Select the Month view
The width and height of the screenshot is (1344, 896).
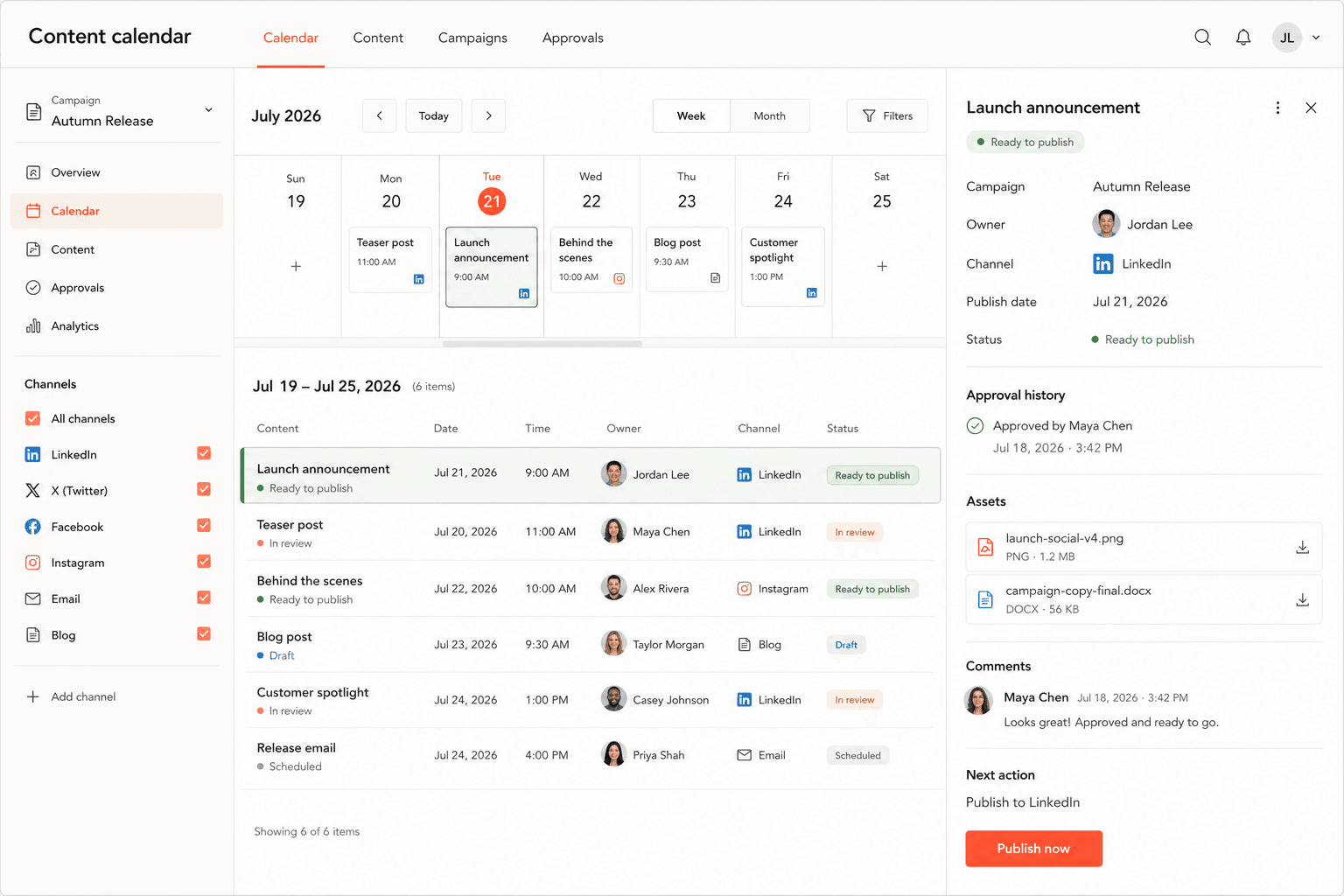[770, 115]
